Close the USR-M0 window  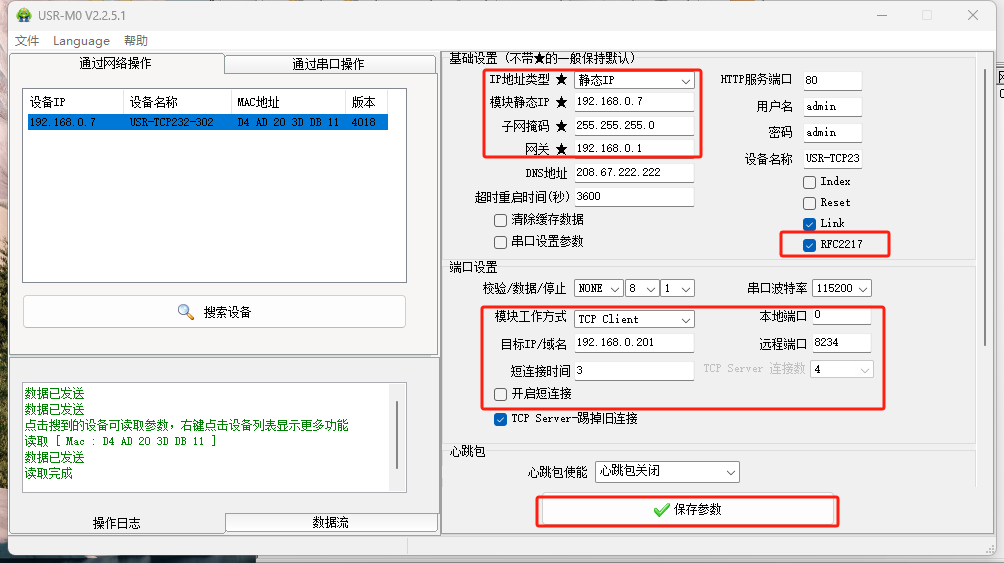[x=973, y=15]
